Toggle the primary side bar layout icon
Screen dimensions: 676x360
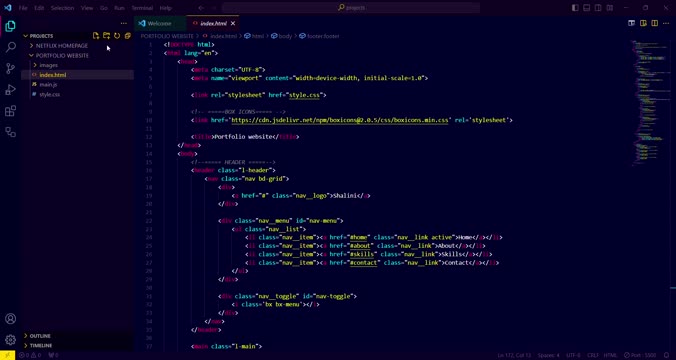coord(575,8)
